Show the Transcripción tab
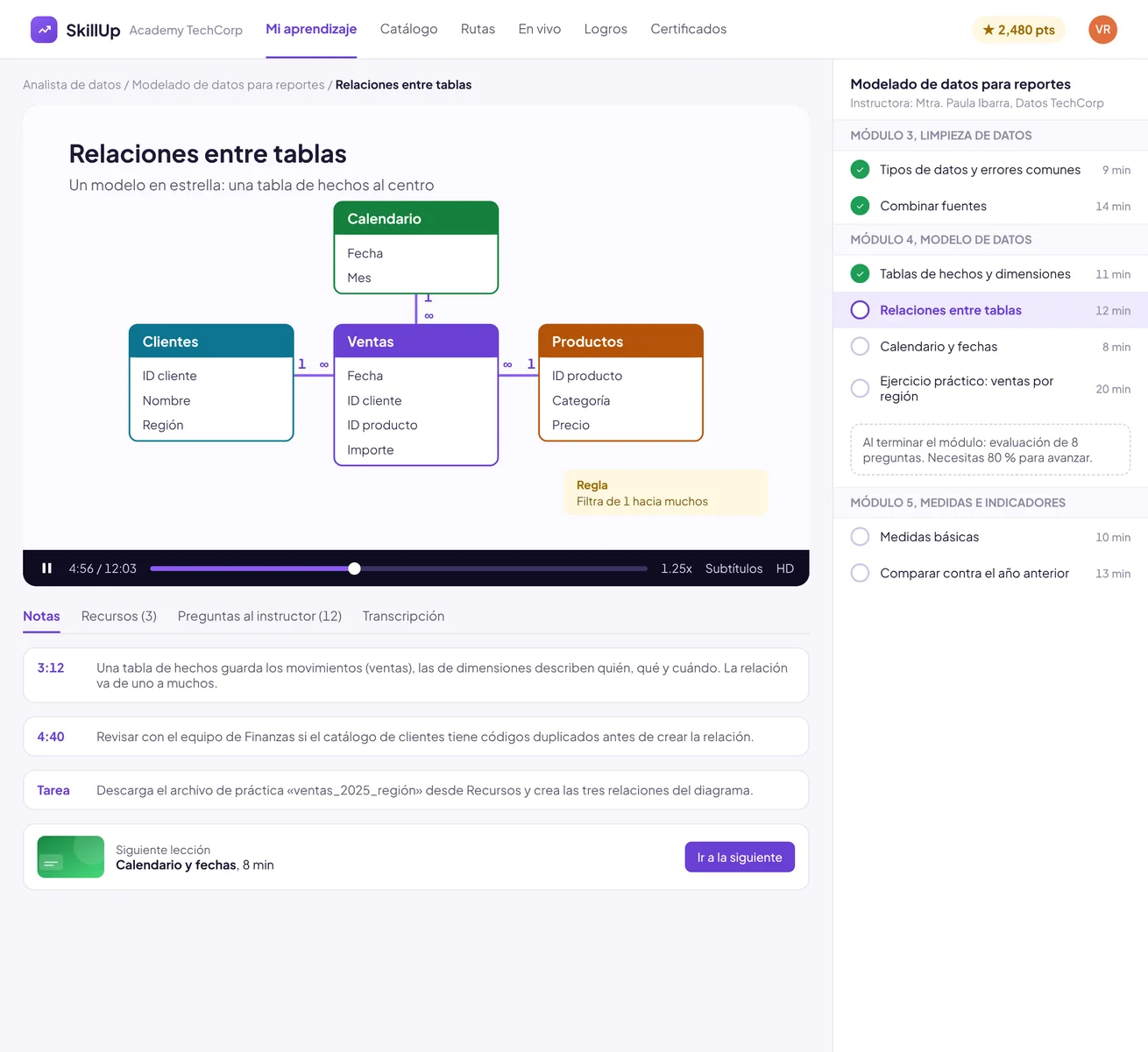 403,616
